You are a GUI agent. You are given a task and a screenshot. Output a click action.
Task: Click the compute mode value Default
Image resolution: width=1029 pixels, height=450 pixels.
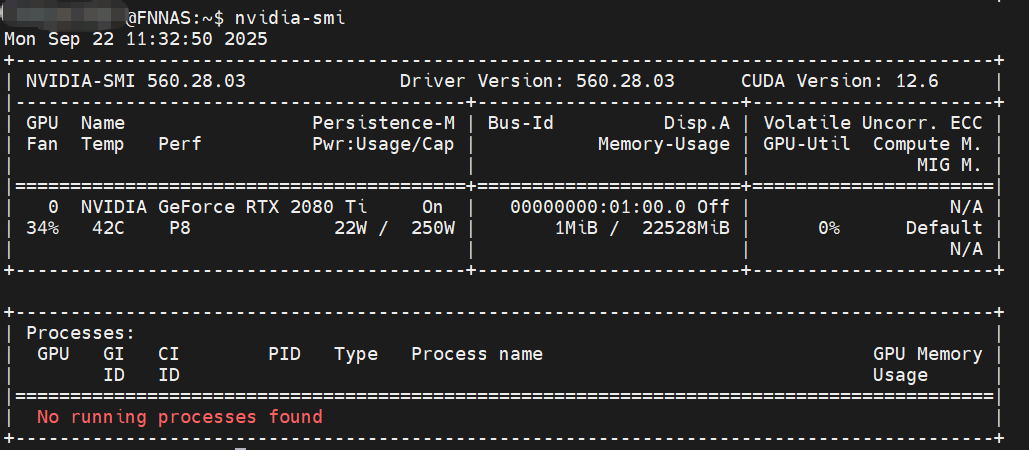click(944, 228)
